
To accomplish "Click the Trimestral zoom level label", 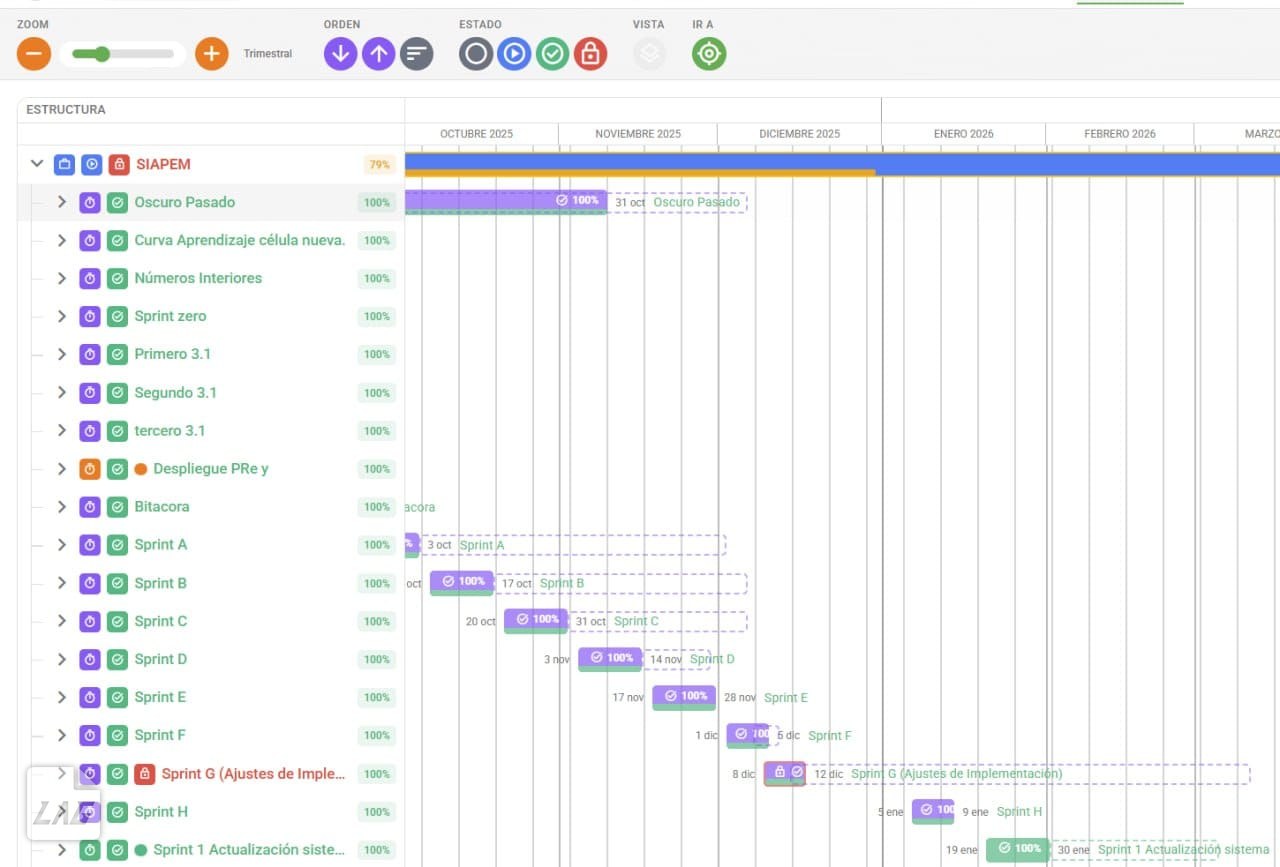I will (268, 54).
